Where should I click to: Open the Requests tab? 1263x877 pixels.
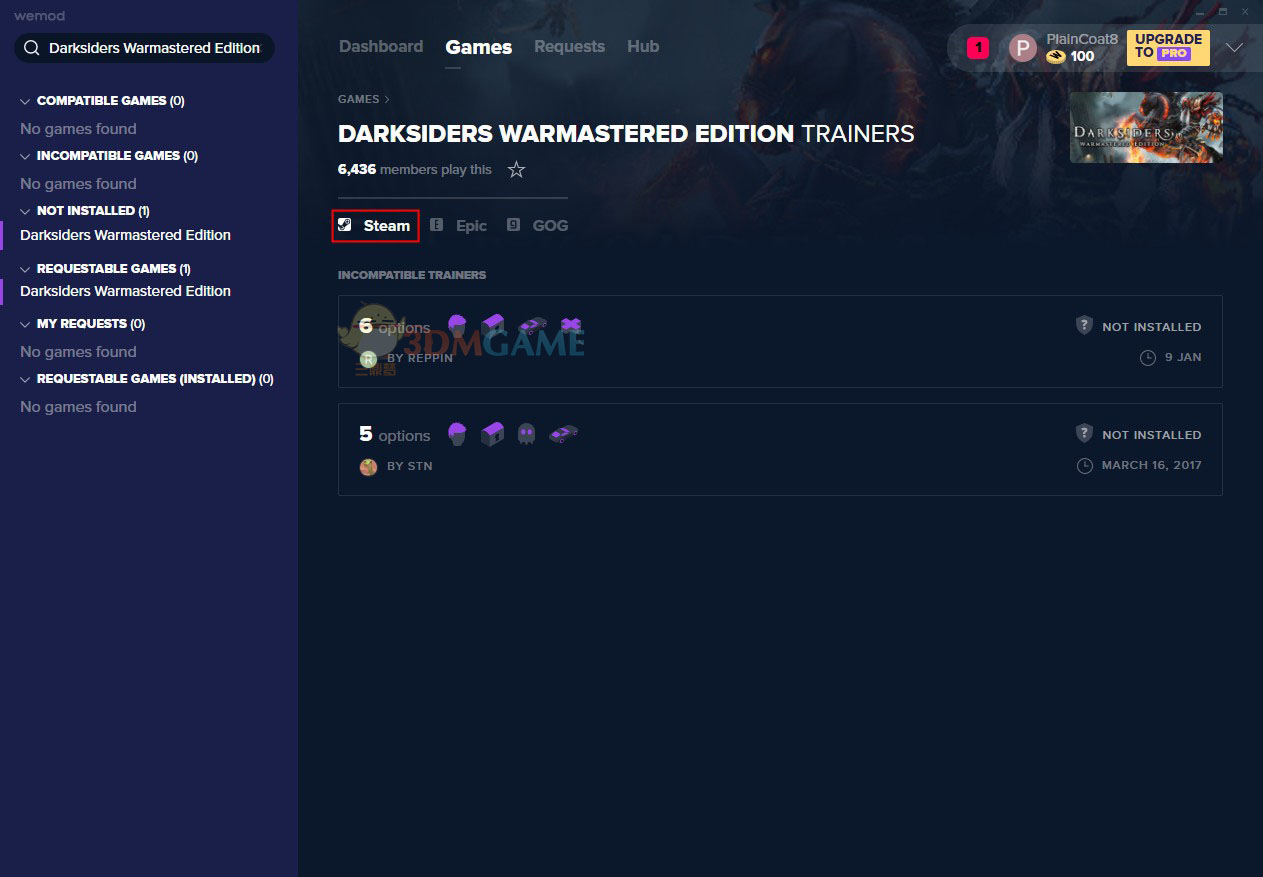coord(569,47)
